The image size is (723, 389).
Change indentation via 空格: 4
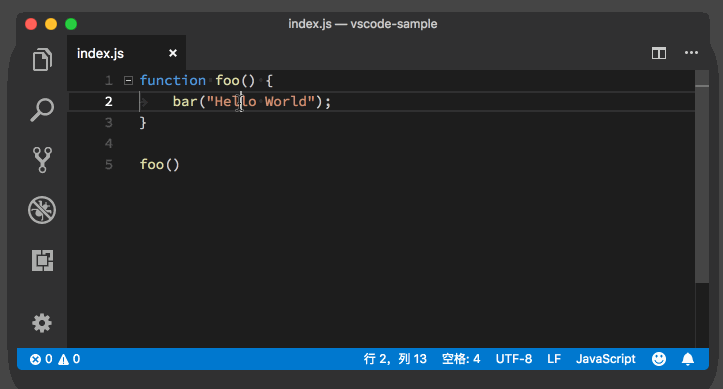(461, 359)
